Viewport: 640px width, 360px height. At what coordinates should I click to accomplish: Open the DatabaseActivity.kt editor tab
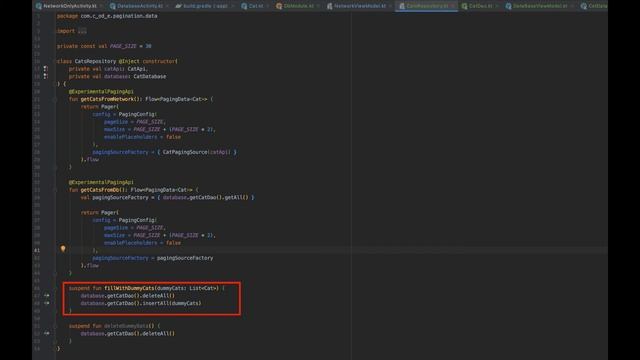click(140, 6)
